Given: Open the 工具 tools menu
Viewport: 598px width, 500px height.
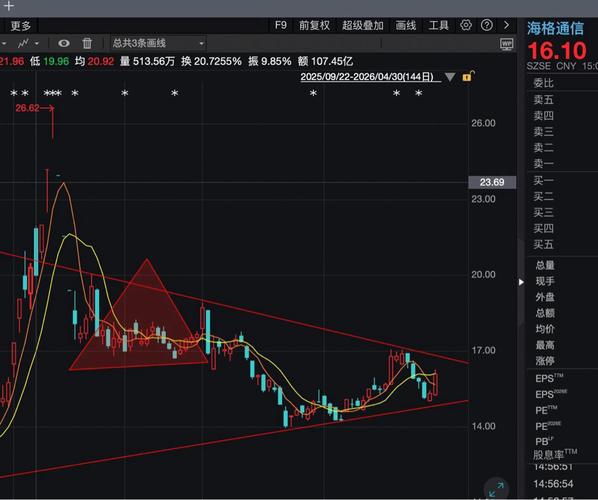Looking at the screenshot, I should [x=439, y=26].
